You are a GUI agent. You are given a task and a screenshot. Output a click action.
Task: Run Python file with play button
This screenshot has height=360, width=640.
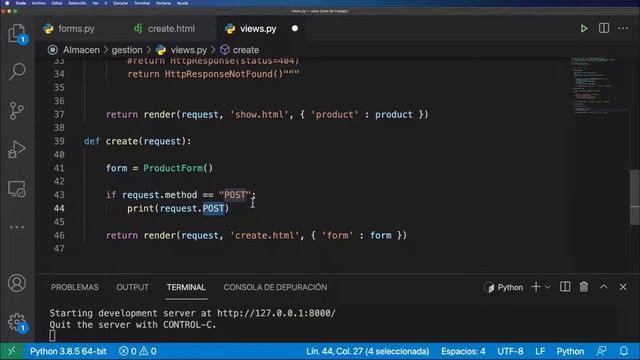[584, 29]
